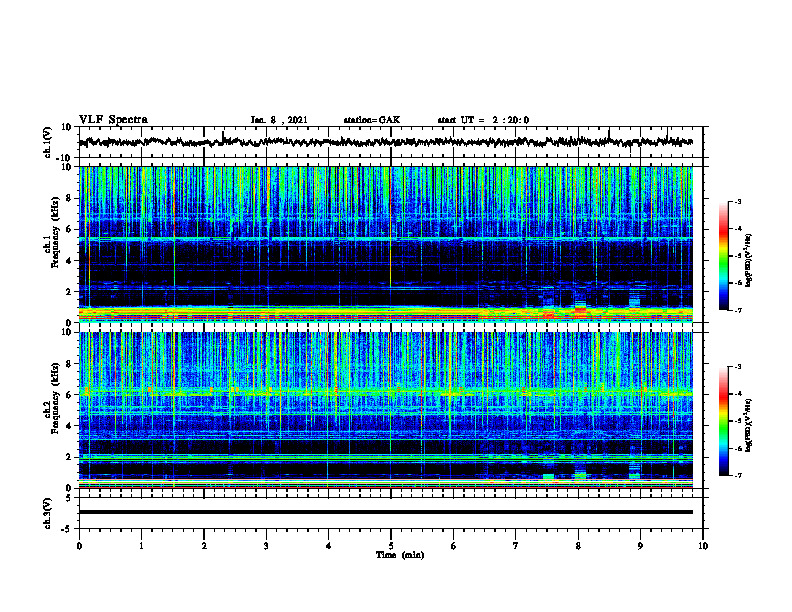Screen dimensions: 792x612
Task: Click the "3" time axis tick label
Action: tap(266, 546)
